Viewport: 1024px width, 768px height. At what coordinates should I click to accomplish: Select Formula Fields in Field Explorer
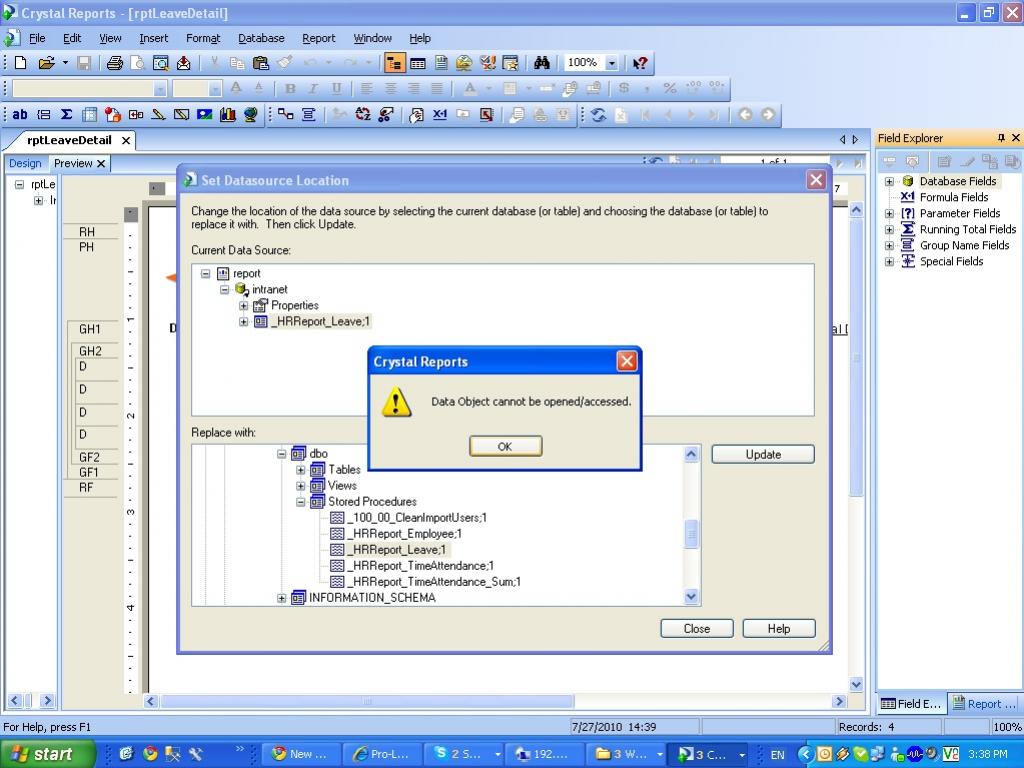[x=953, y=197]
